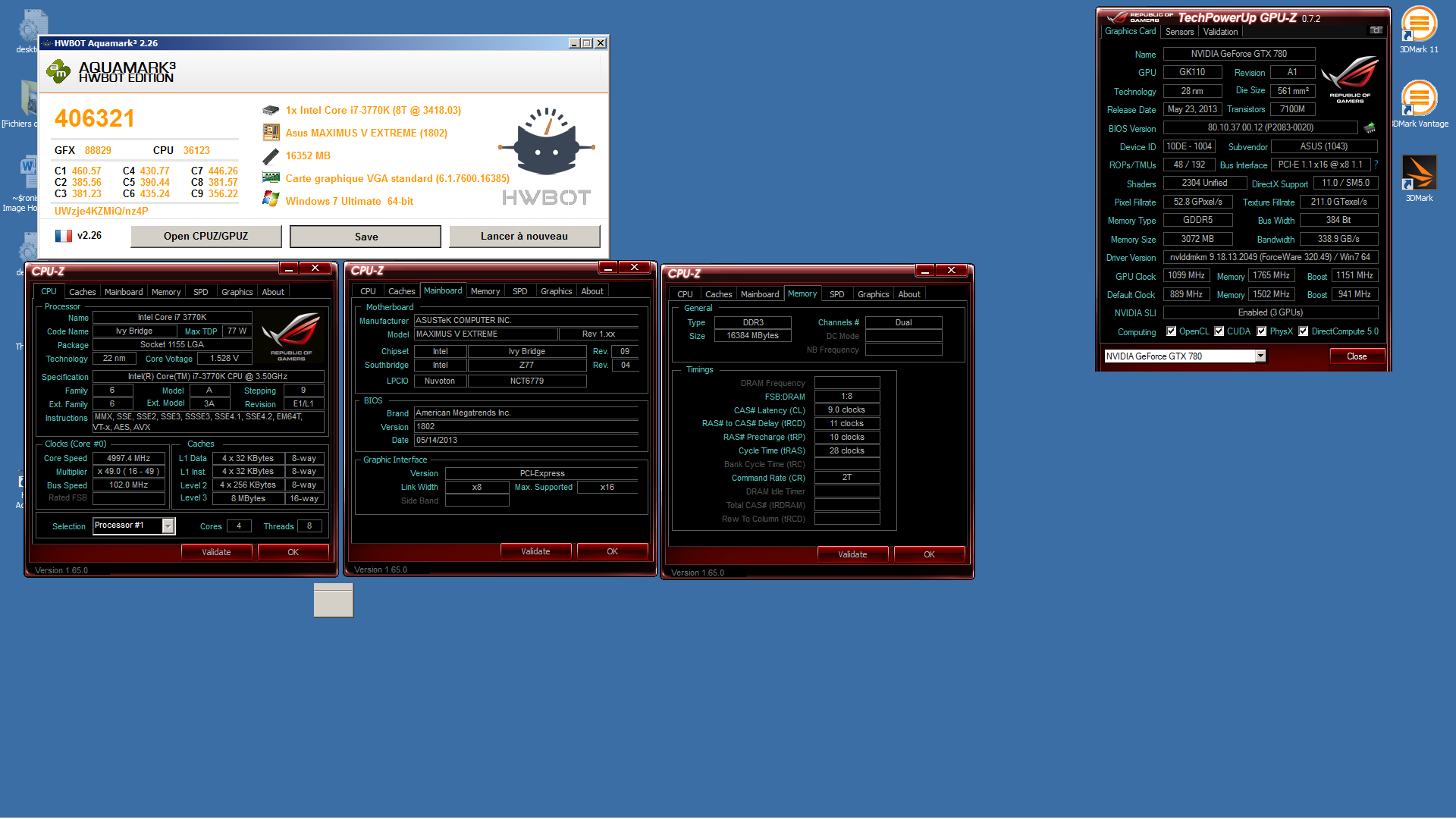Open Caches tab in the CPU-Z processor window
The image size is (1456, 819).
point(82,292)
